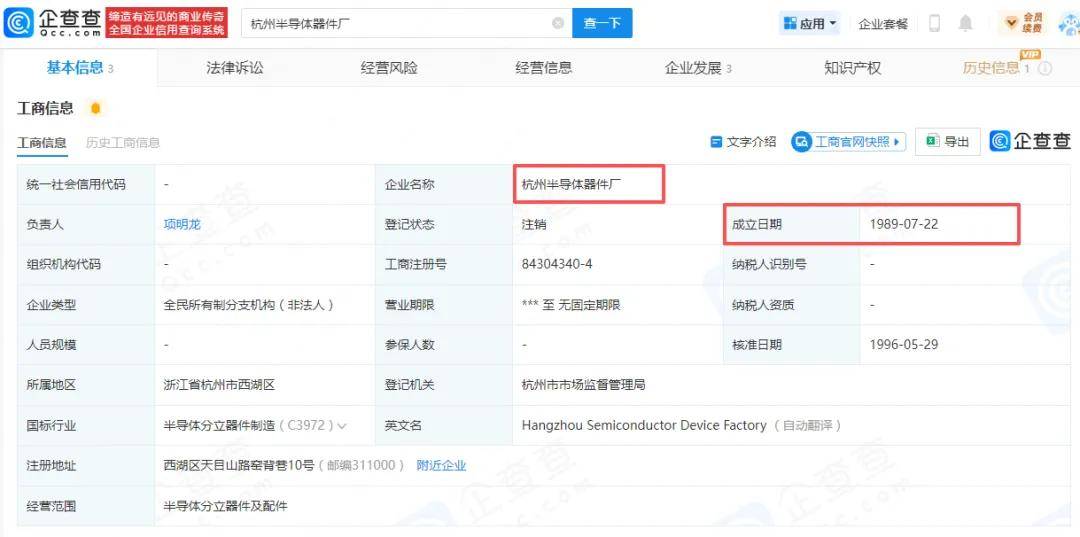Switch to the 法律诉讼 tab
Image resolution: width=1080 pixels, height=537 pixels.
235,68
